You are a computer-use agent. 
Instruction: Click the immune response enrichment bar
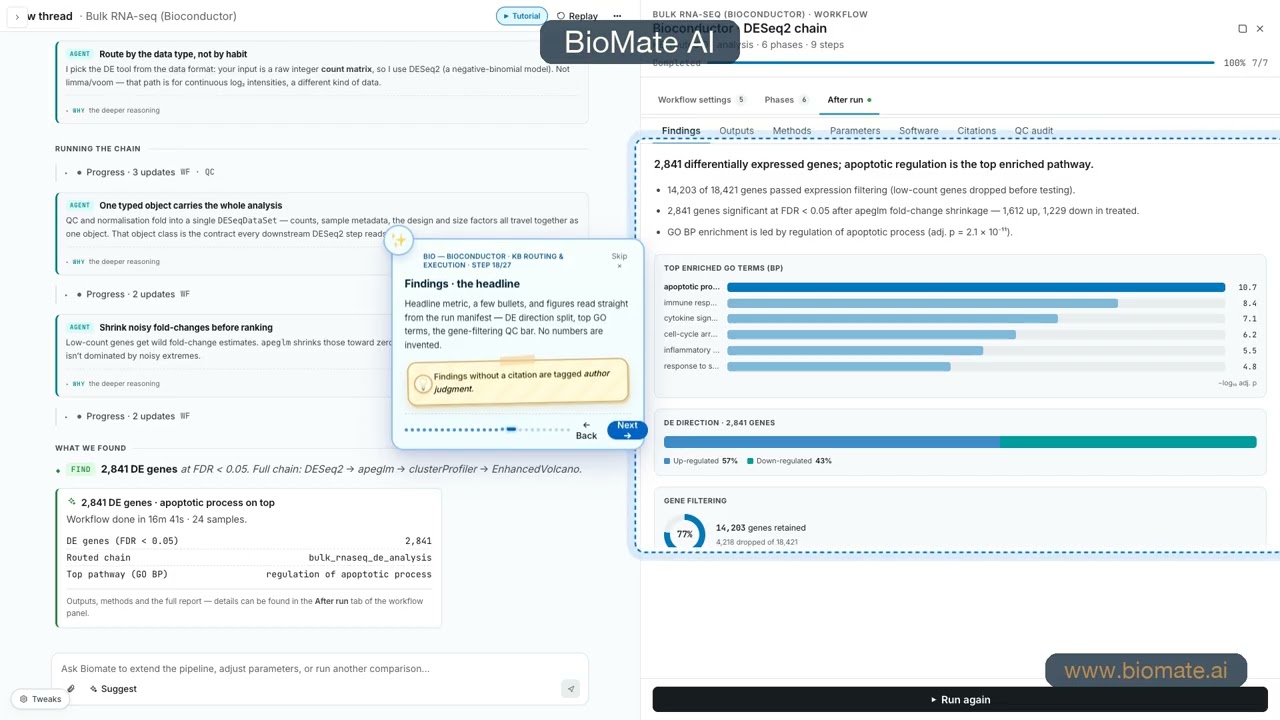(922, 303)
